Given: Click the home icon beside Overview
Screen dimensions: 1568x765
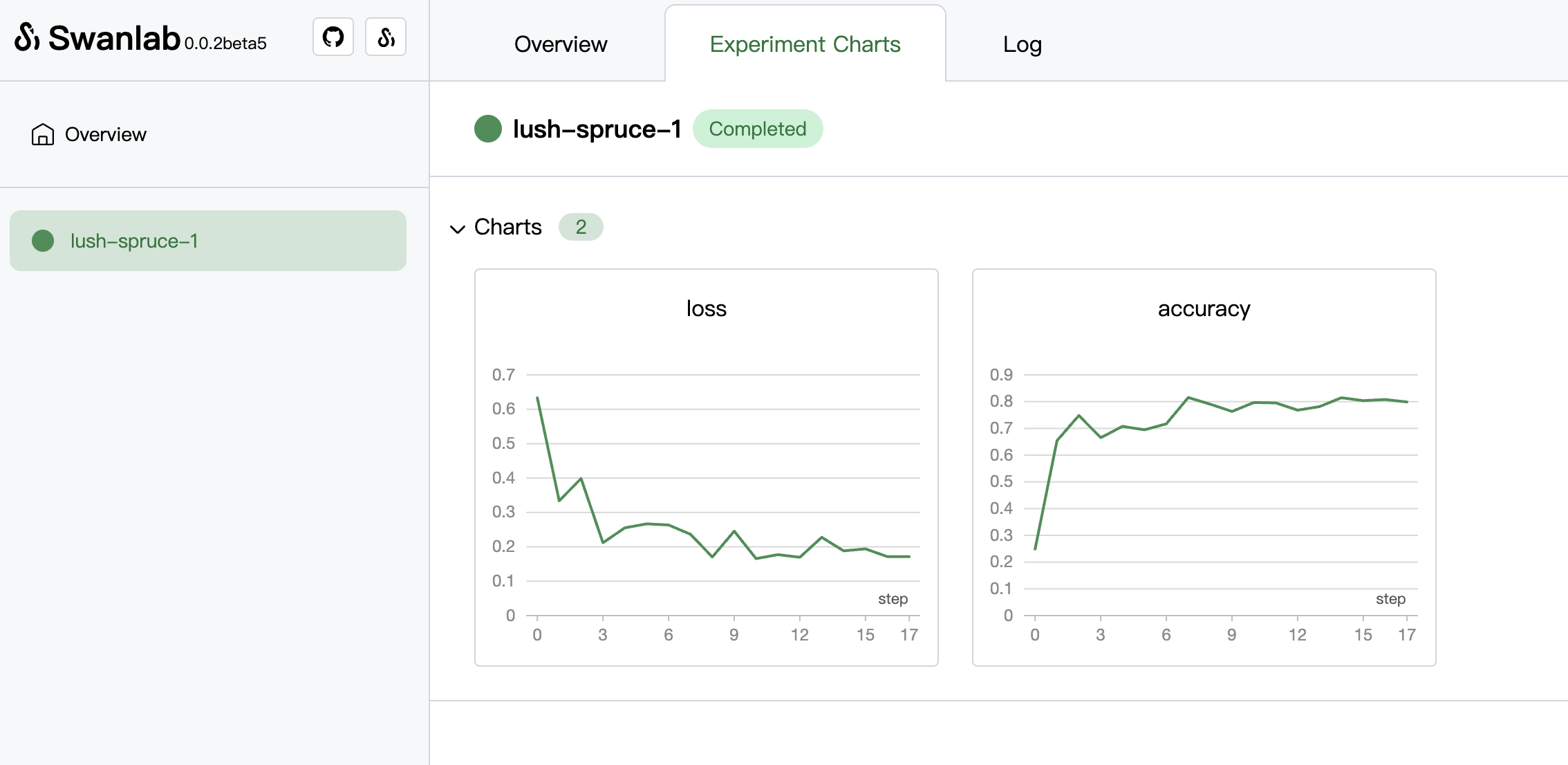Looking at the screenshot, I should pyautogui.click(x=42, y=134).
